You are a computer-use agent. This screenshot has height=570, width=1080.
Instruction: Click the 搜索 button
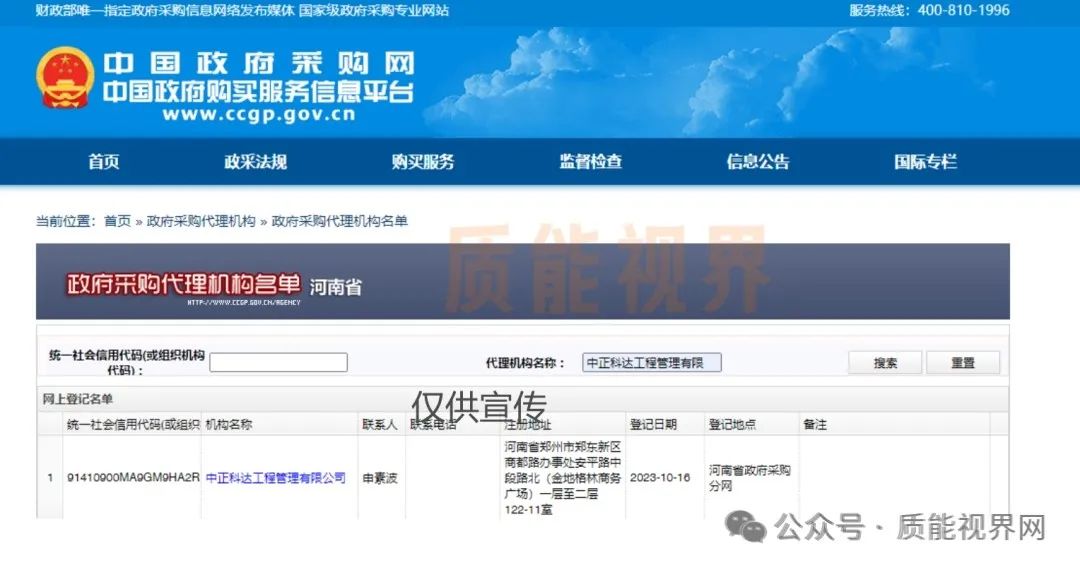[885, 363]
